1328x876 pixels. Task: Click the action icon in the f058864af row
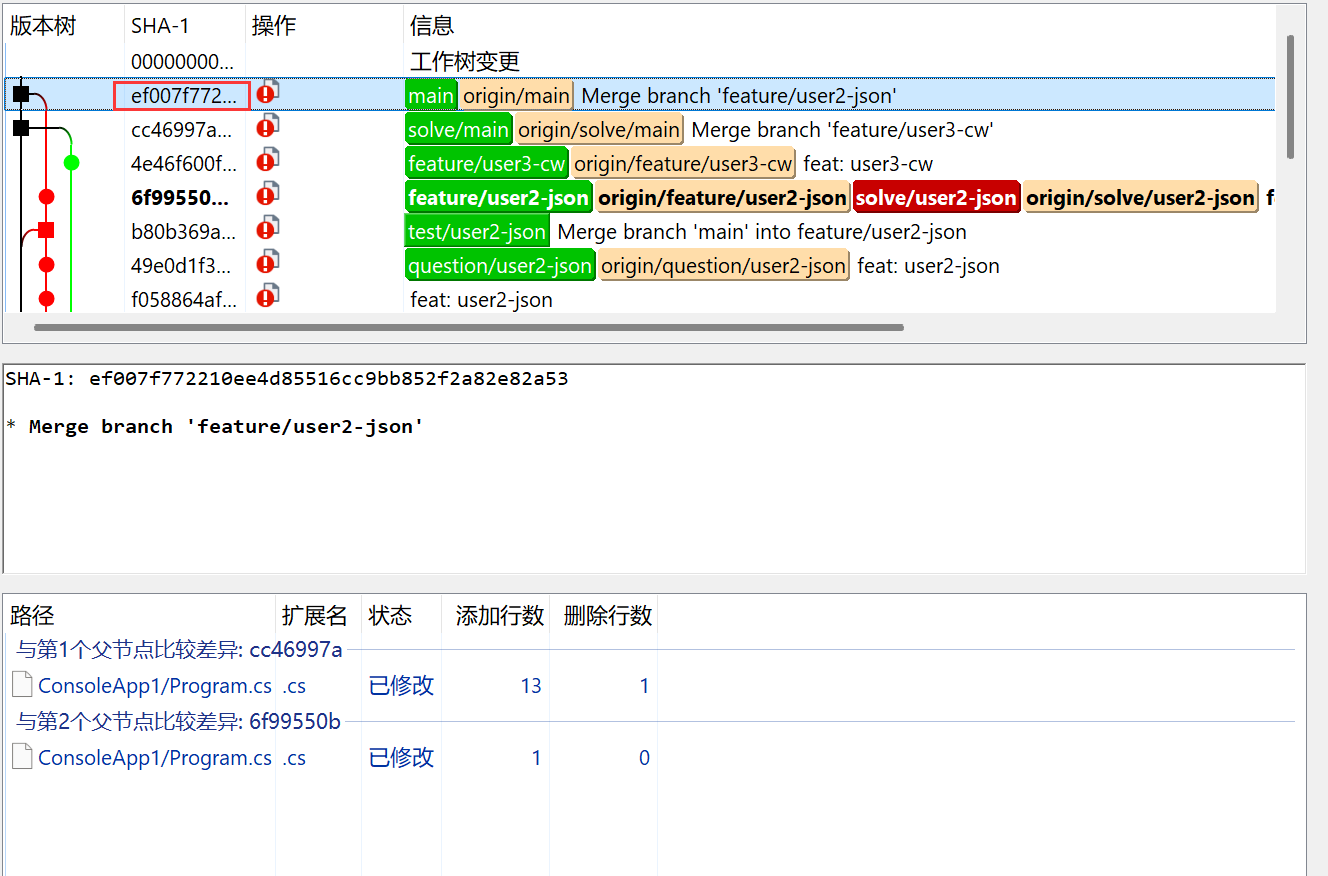click(x=267, y=297)
